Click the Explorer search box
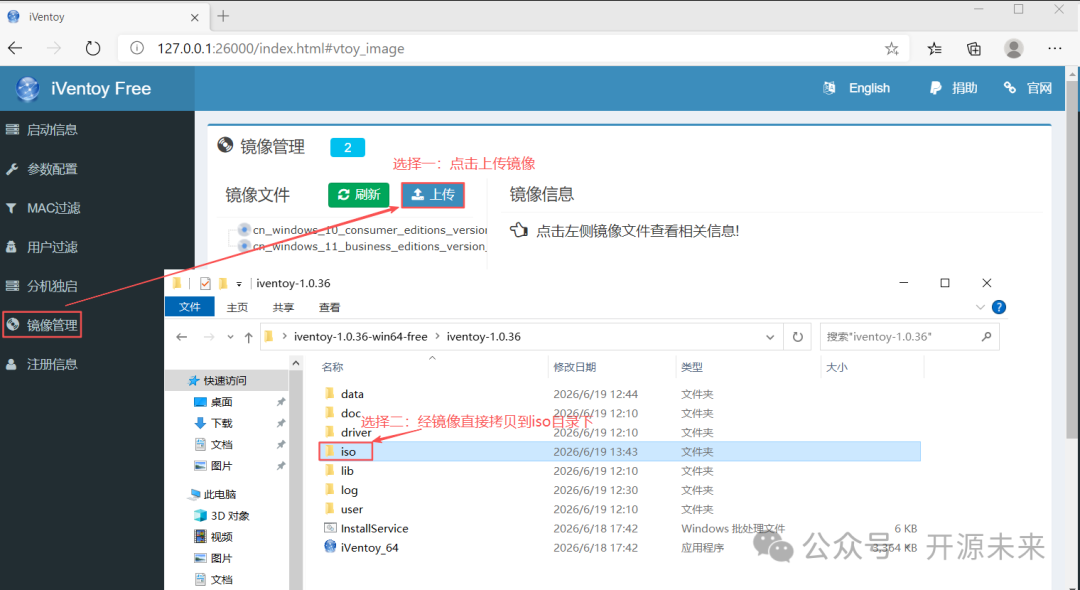 [909, 337]
